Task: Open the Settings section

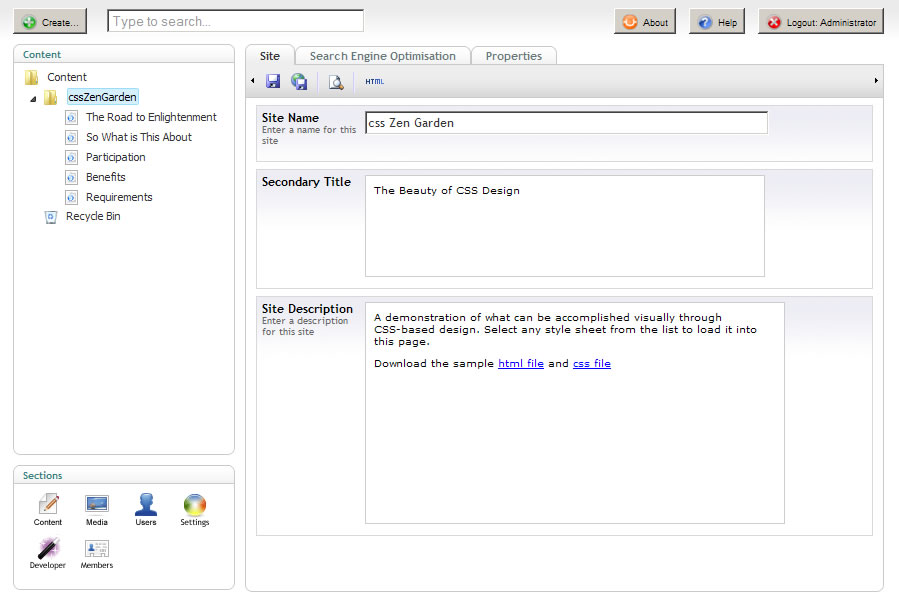Action: 194,509
